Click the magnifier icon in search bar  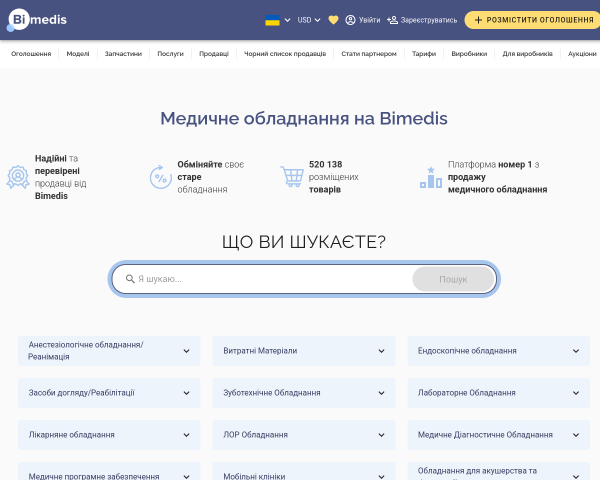point(130,279)
